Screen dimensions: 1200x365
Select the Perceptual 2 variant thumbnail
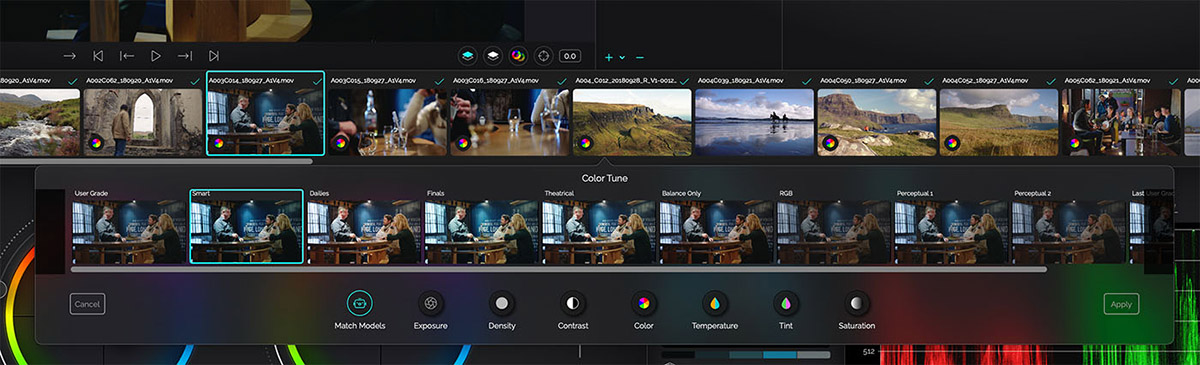point(1069,232)
